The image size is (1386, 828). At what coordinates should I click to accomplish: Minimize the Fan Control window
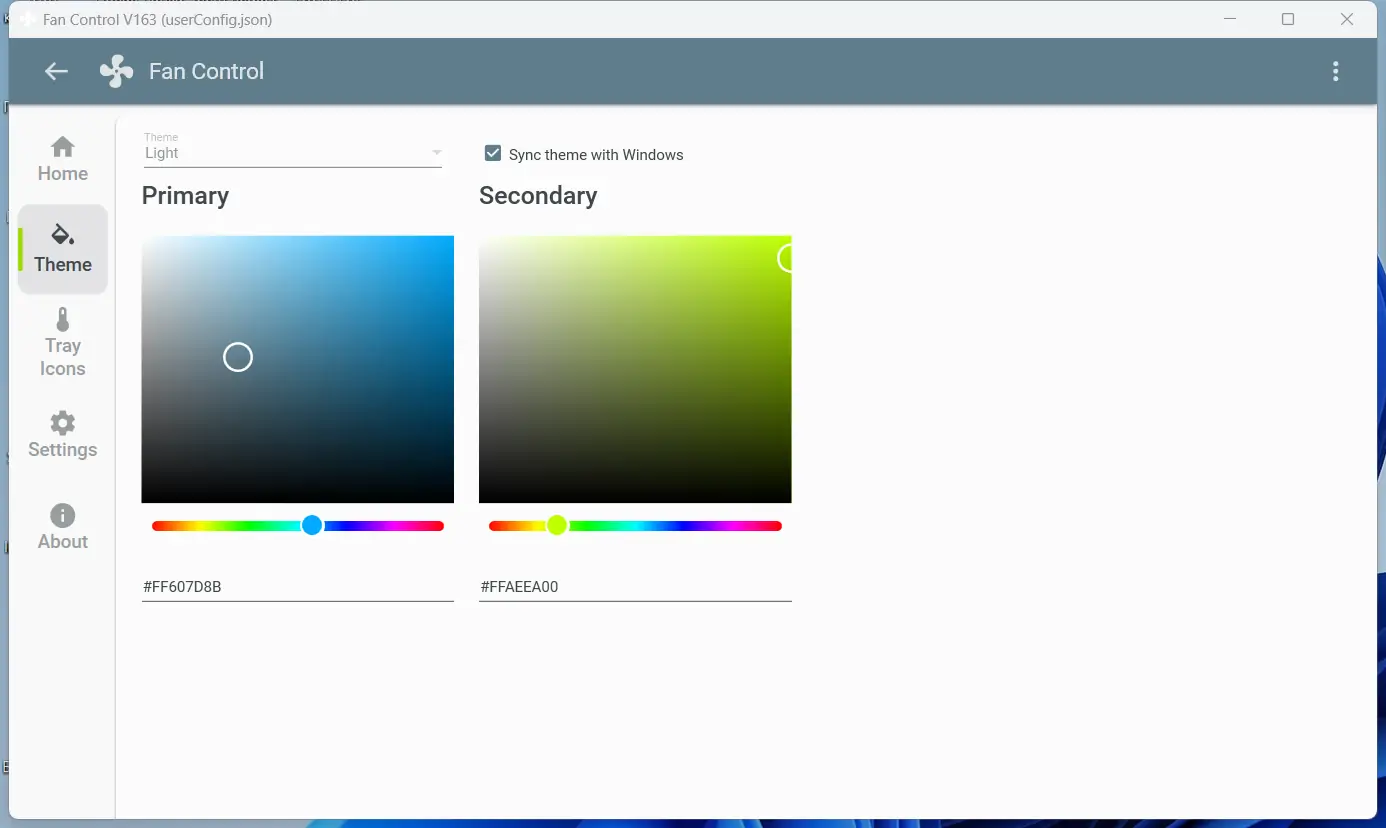click(x=1230, y=19)
